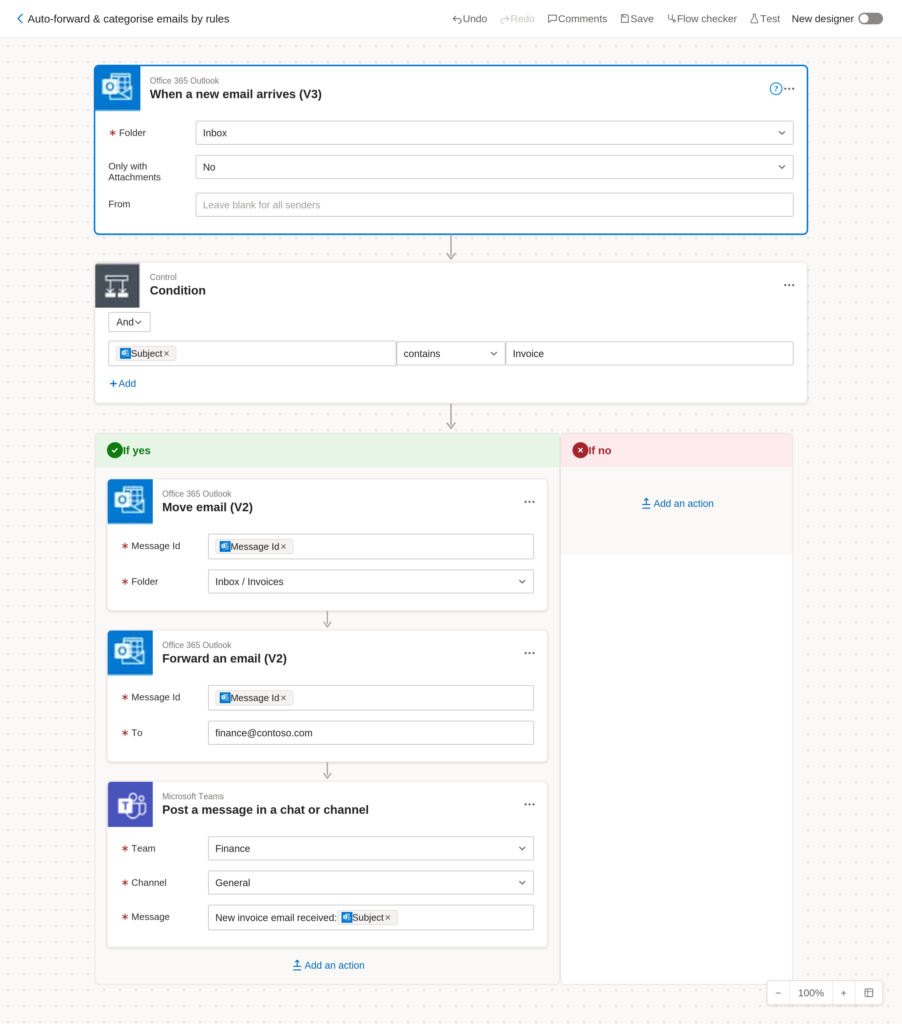Open more options on Move email card

pyautogui.click(x=530, y=502)
